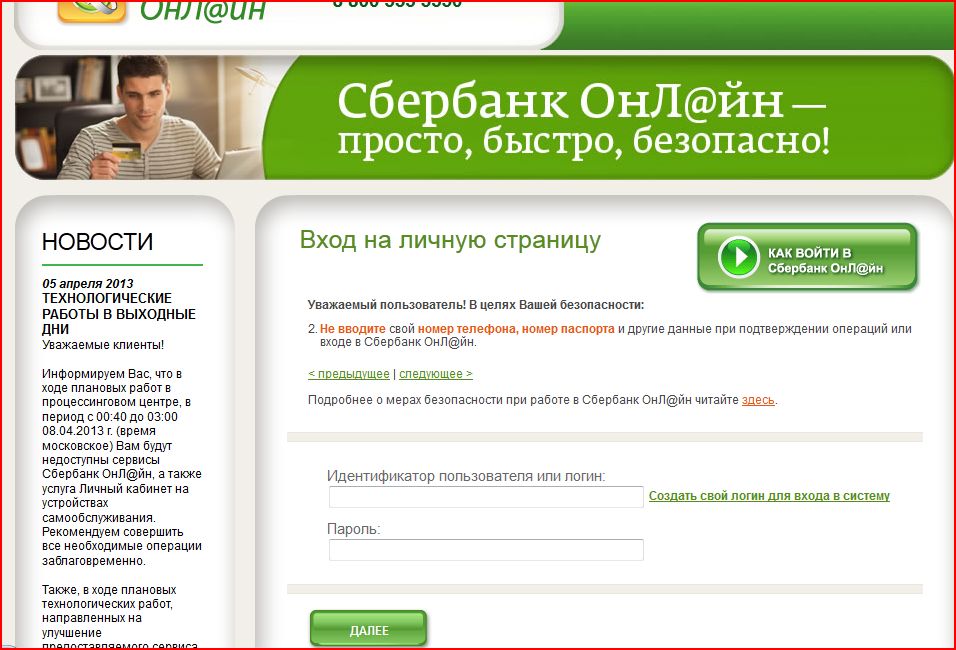Click the phone number in the header
This screenshot has height=650, width=956.
[397, 5]
